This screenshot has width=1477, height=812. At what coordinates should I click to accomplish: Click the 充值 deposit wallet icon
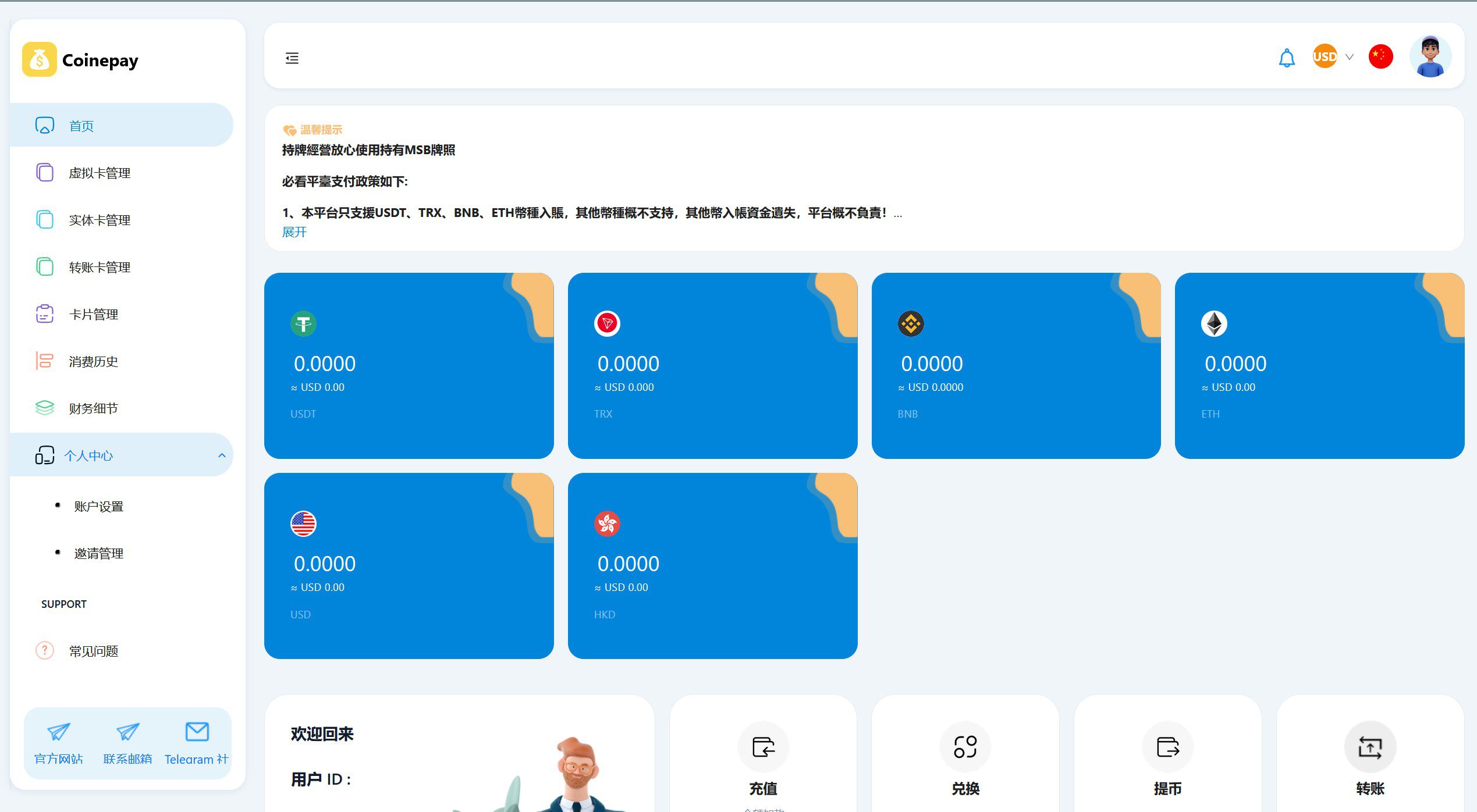point(763,747)
